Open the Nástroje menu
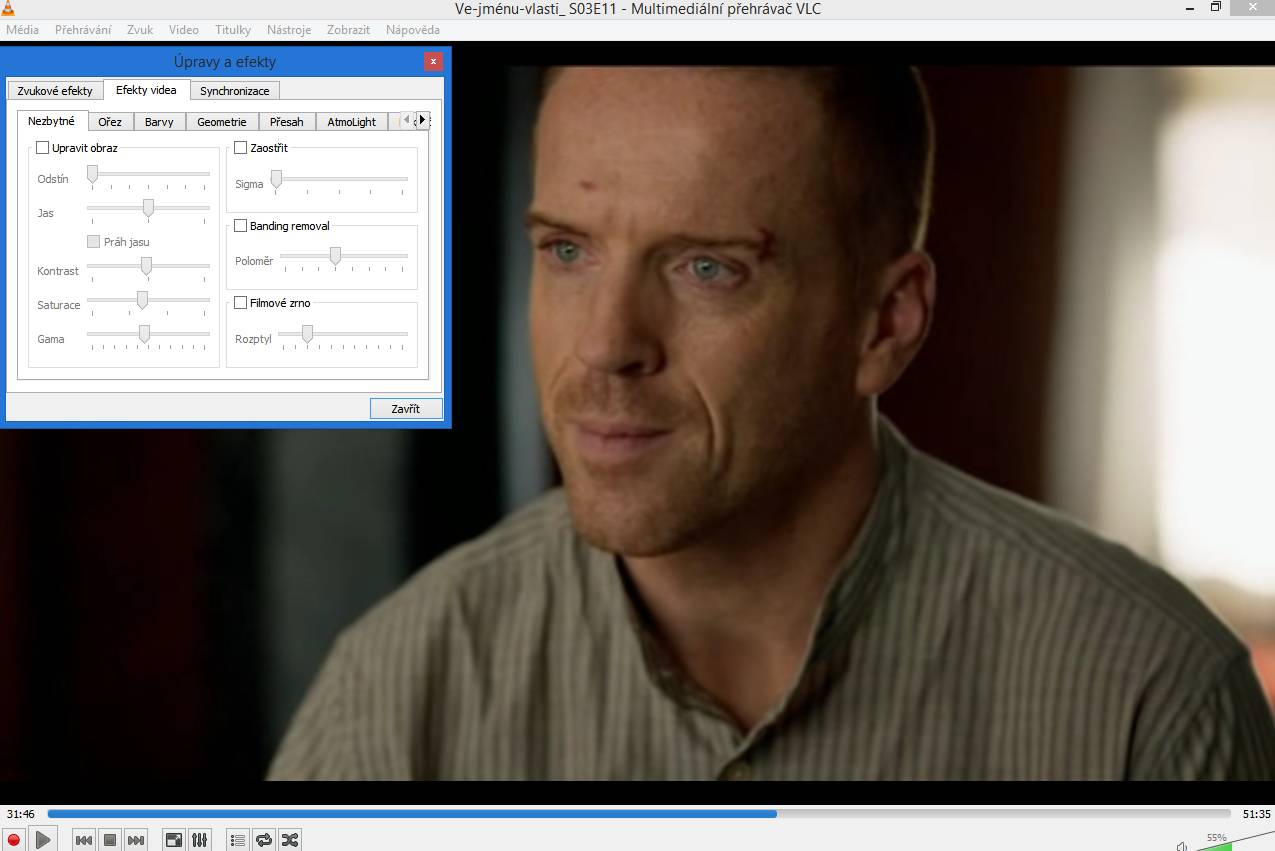The height and width of the screenshot is (851, 1275). [x=289, y=30]
